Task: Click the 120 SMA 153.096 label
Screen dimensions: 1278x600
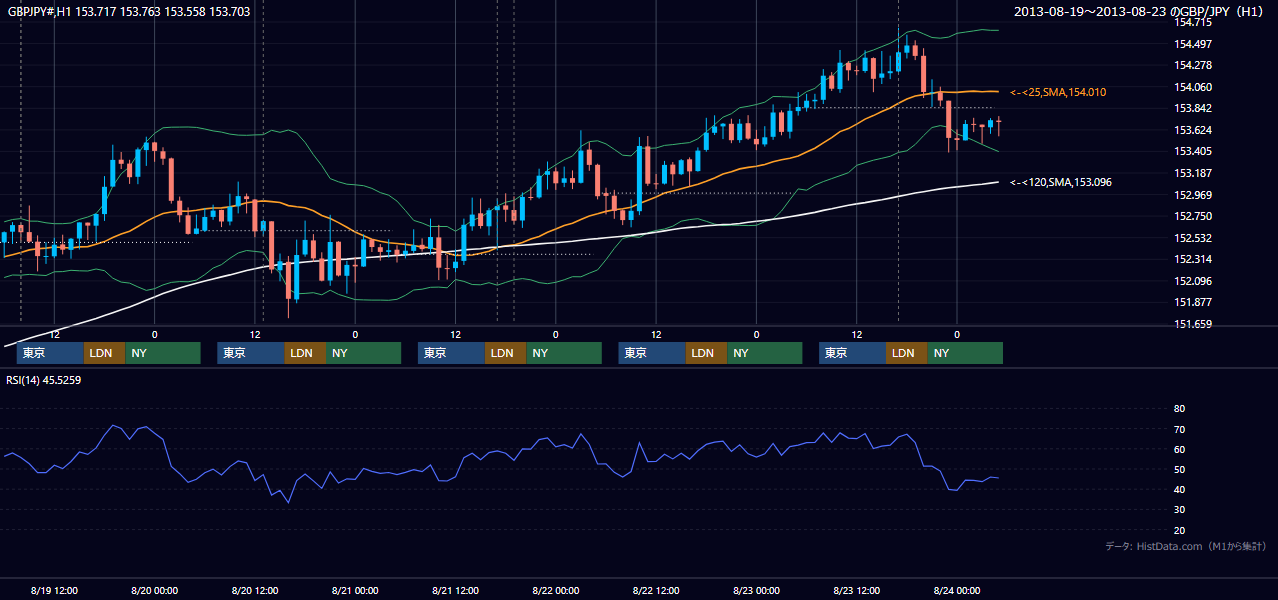Action: [1061, 182]
